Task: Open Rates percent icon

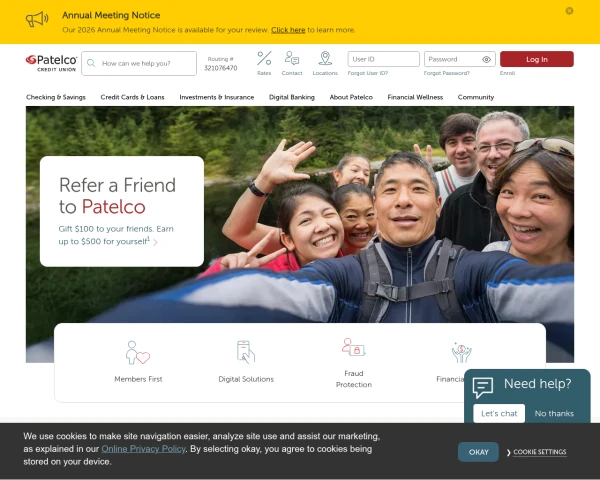Action: 264,59
